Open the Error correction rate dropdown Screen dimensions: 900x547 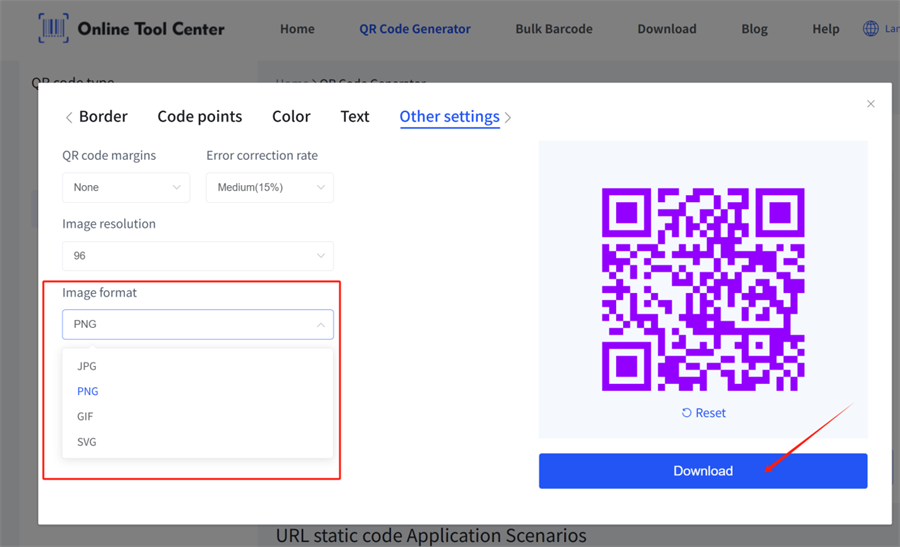point(269,188)
